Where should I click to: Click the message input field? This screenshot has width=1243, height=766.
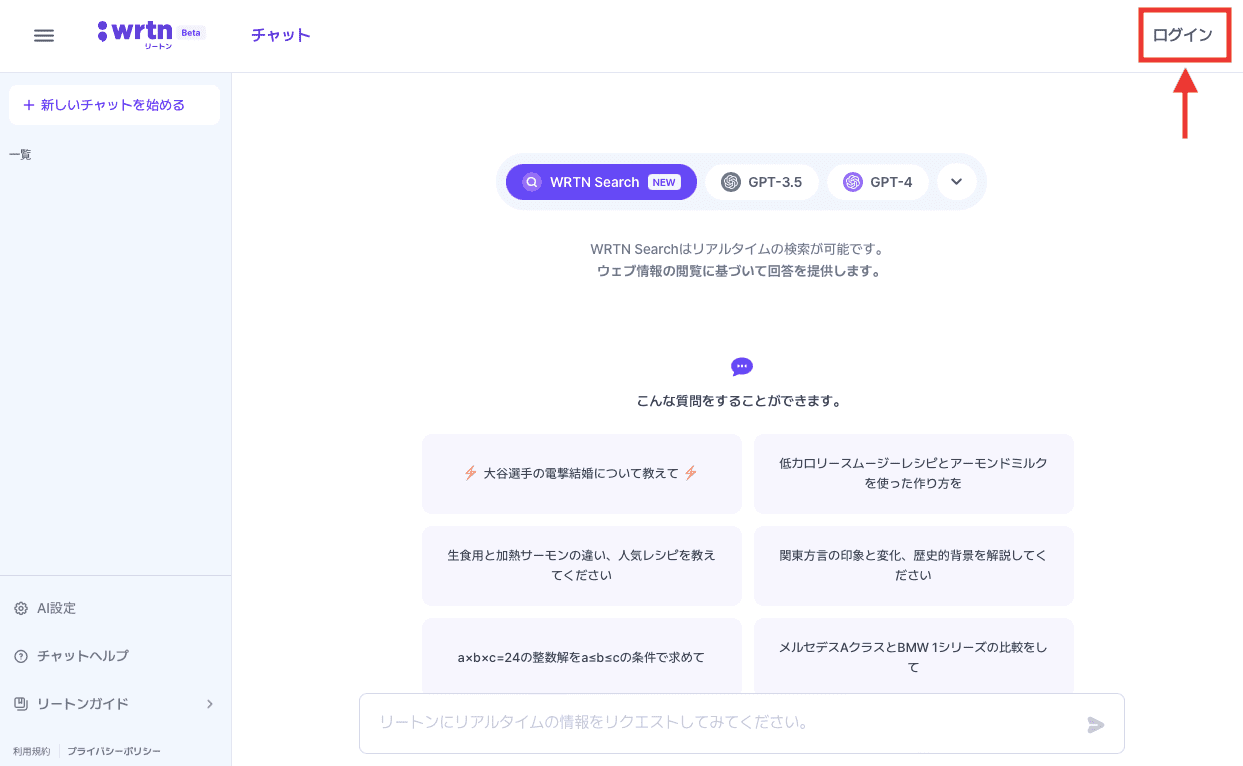(720, 723)
